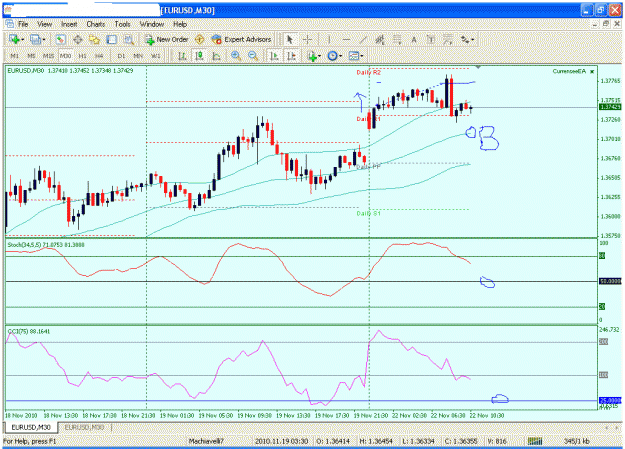Open the chart Templates icon
625x449 pixels.
(x=354, y=56)
